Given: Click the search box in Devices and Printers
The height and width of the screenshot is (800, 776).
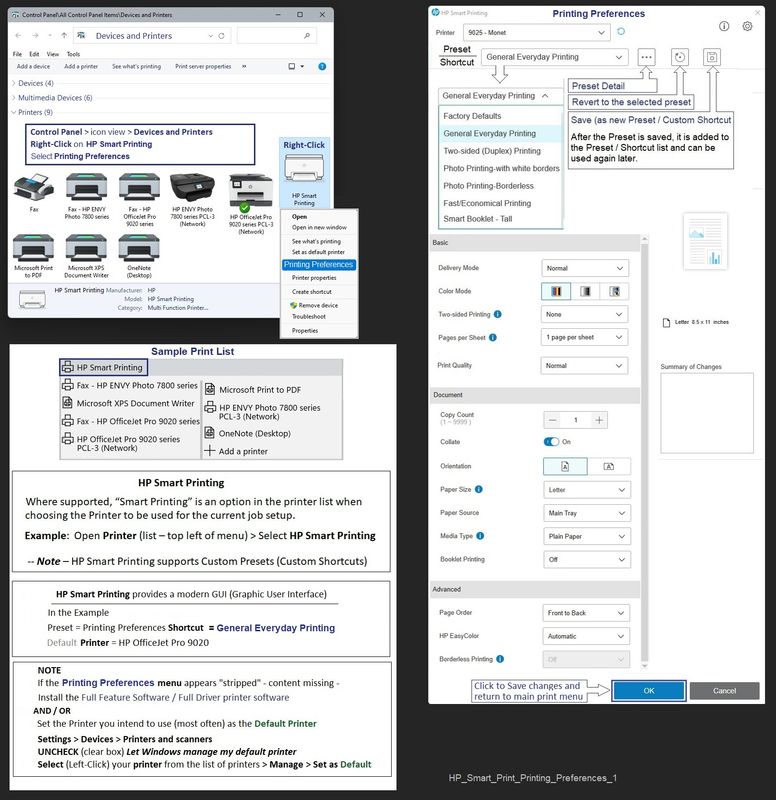Looking at the screenshot, I should tap(276, 36).
